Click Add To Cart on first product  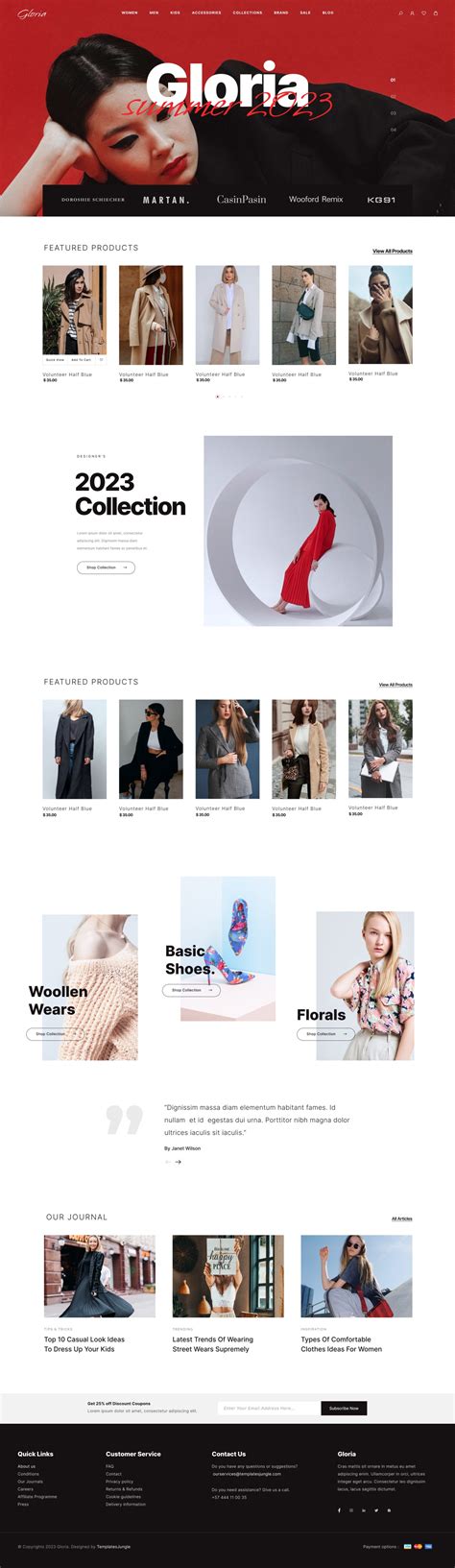82,360
